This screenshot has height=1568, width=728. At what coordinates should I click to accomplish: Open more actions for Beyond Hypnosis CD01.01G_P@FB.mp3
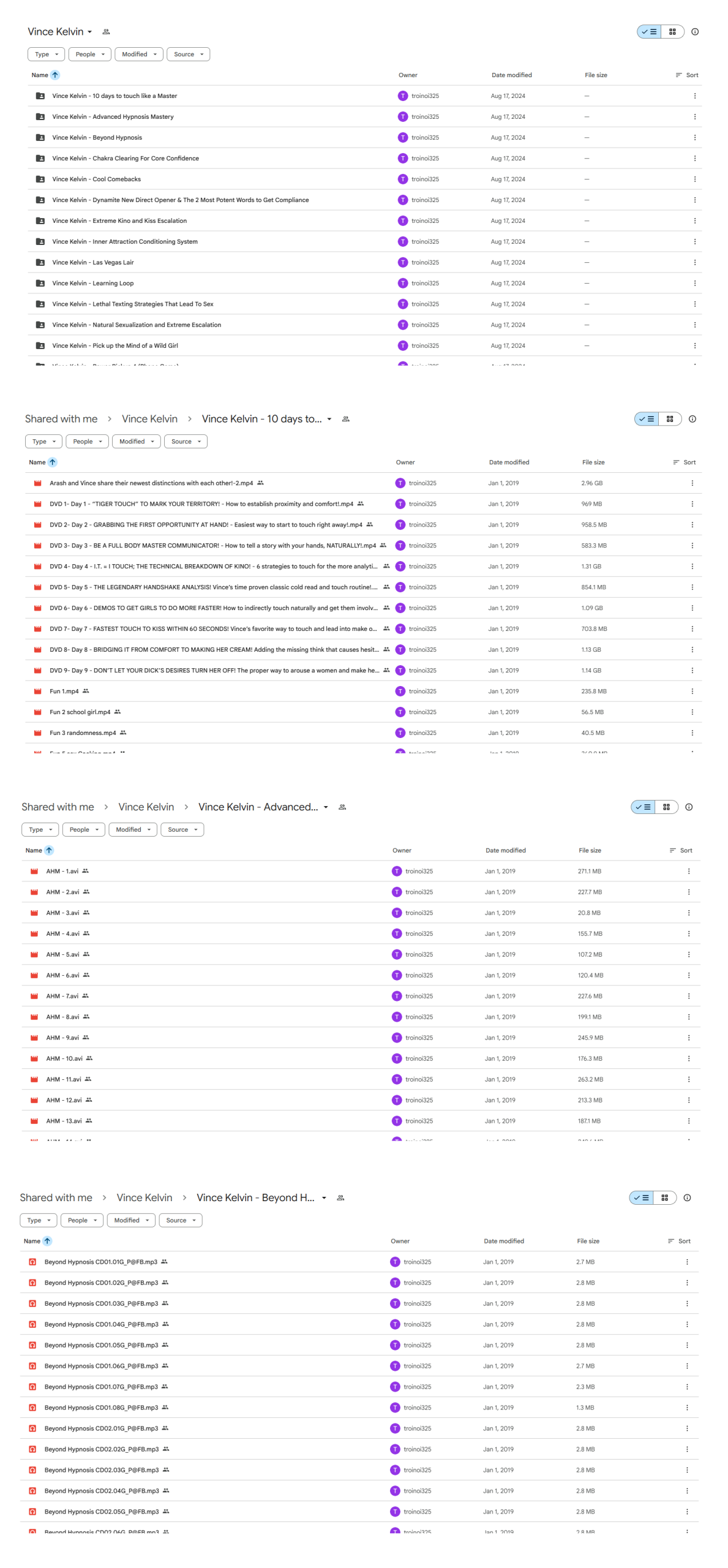click(686, 1262)
